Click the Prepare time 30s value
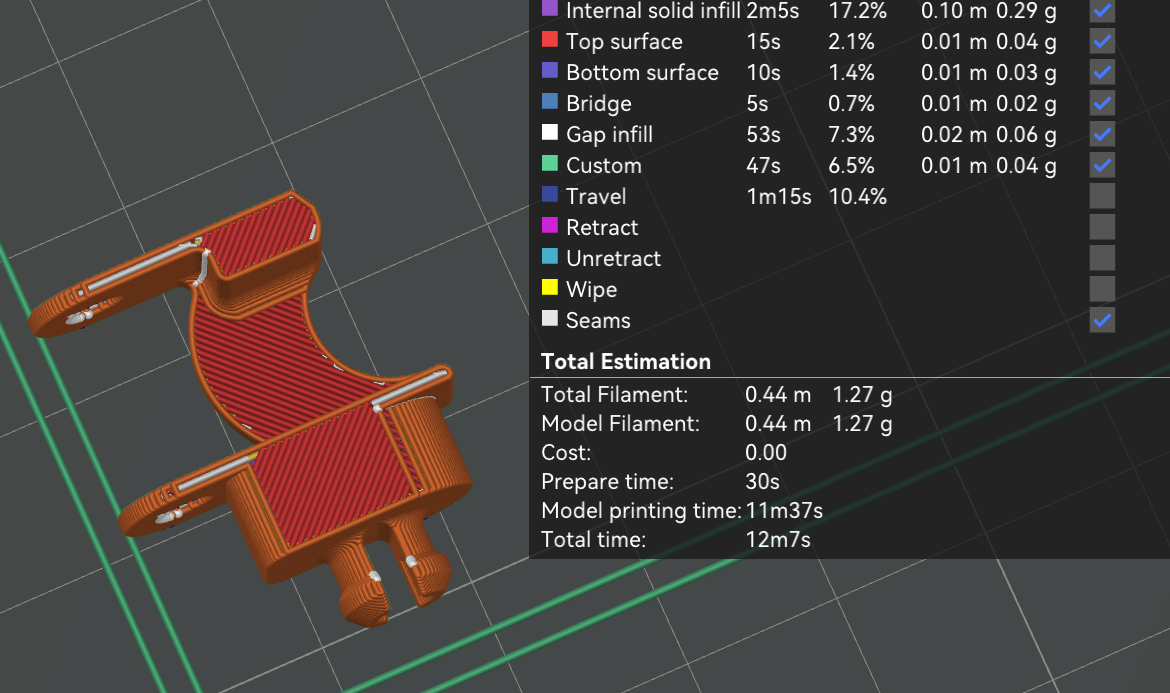 pos(762,482)
